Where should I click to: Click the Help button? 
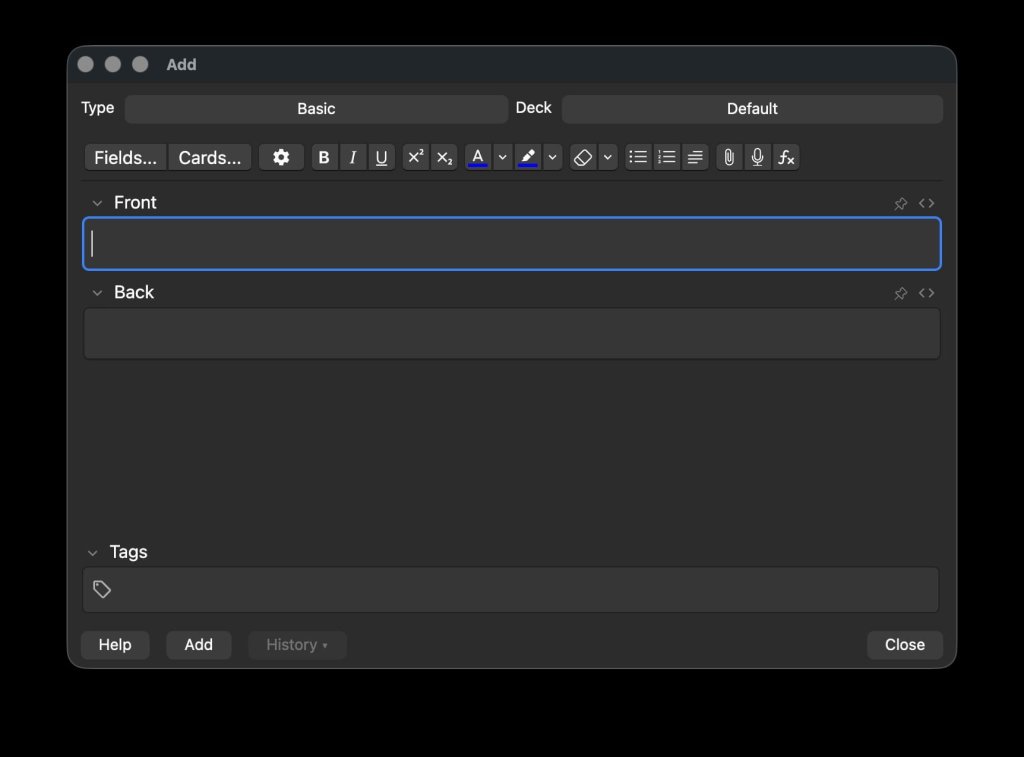click(x=115, y=645)
